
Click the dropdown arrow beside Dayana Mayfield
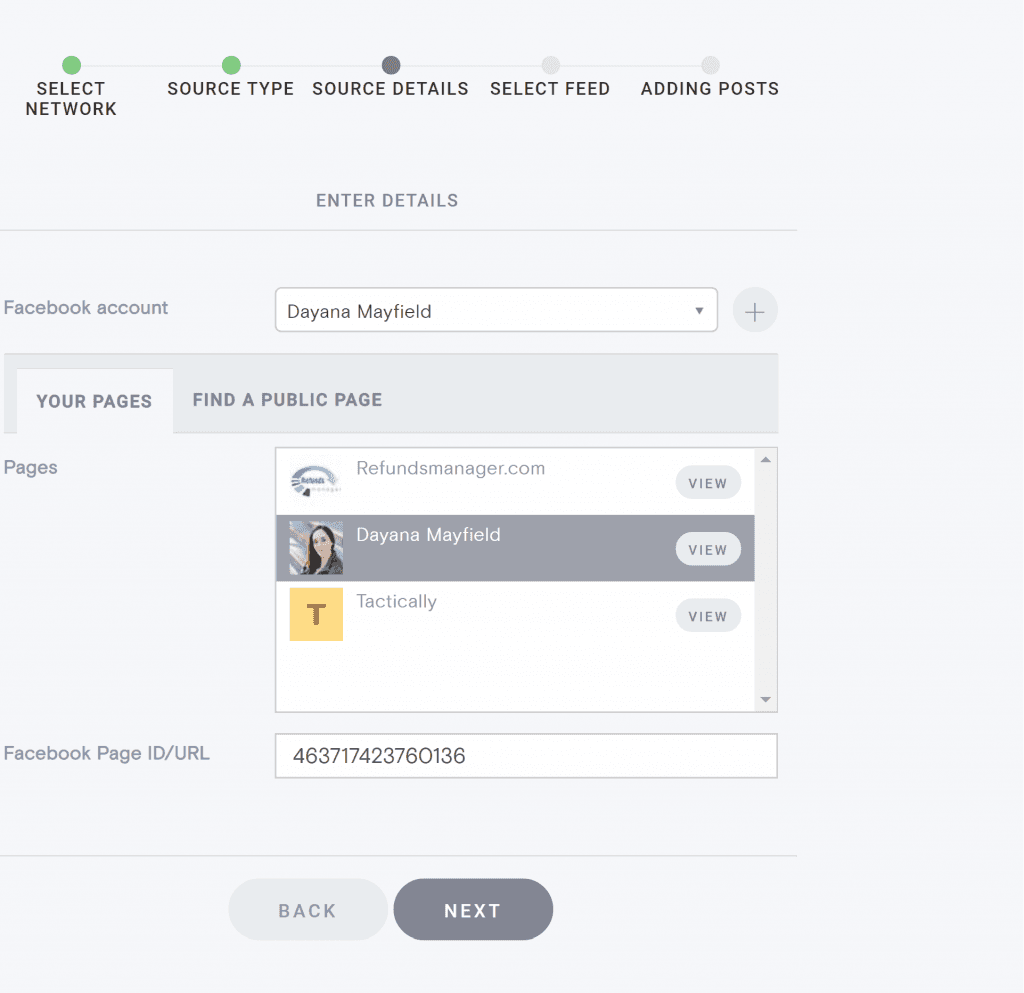pyautogui.click(x=699, y=311)
